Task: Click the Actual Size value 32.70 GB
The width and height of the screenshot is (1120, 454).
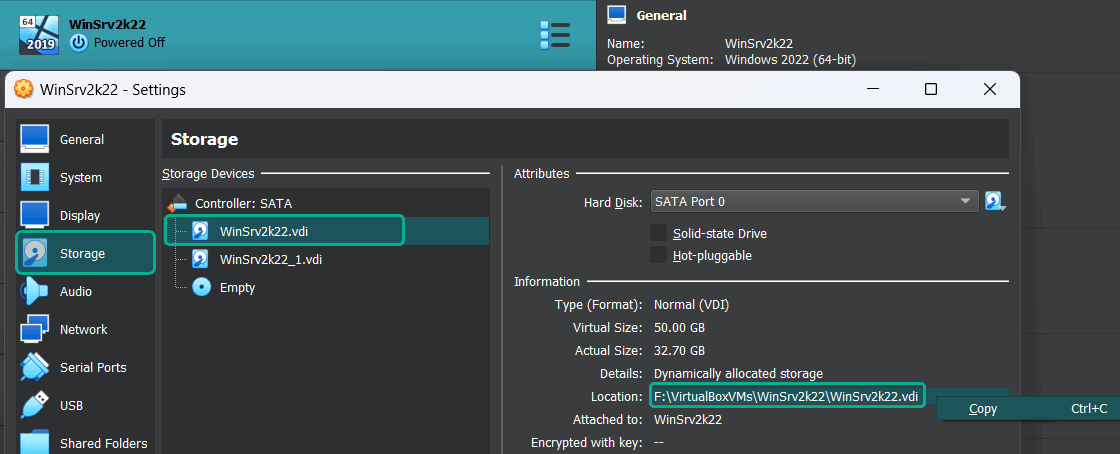Action: 679,350
